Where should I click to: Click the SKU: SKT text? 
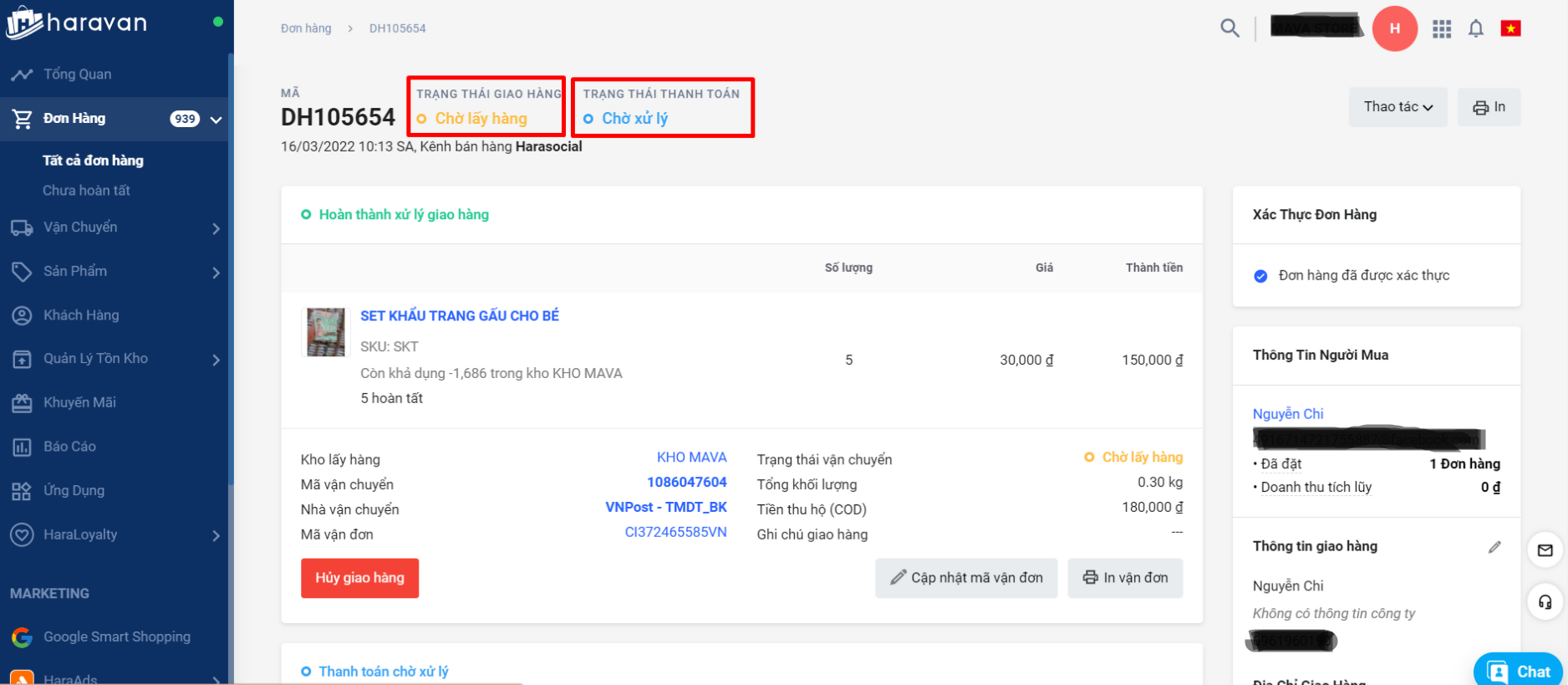tap(389, 347)
